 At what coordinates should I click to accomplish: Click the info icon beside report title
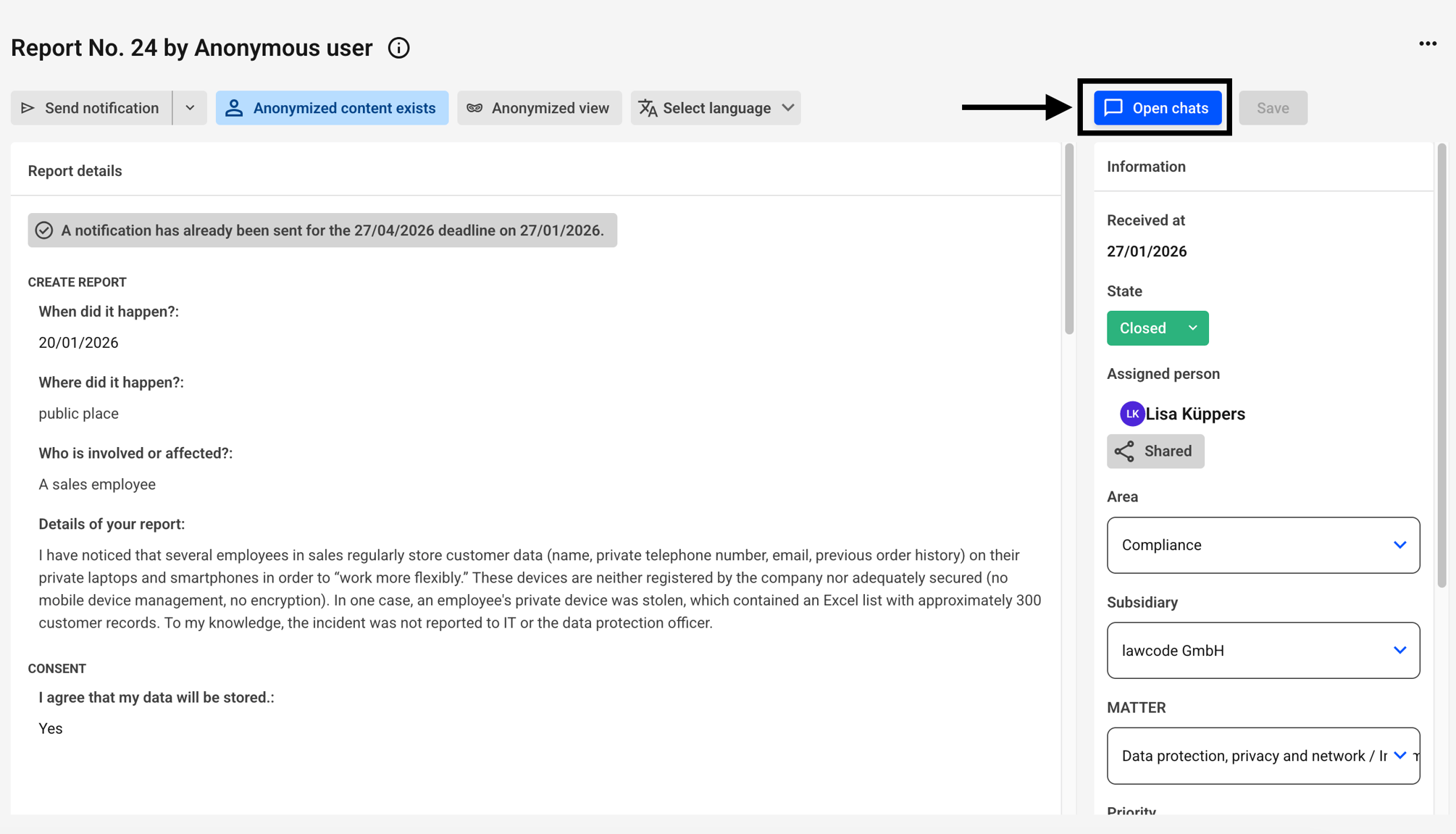(398, 48)
